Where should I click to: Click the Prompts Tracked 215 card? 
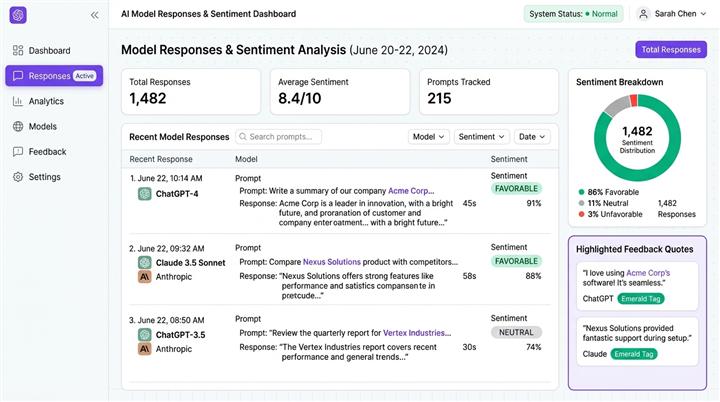489,92
